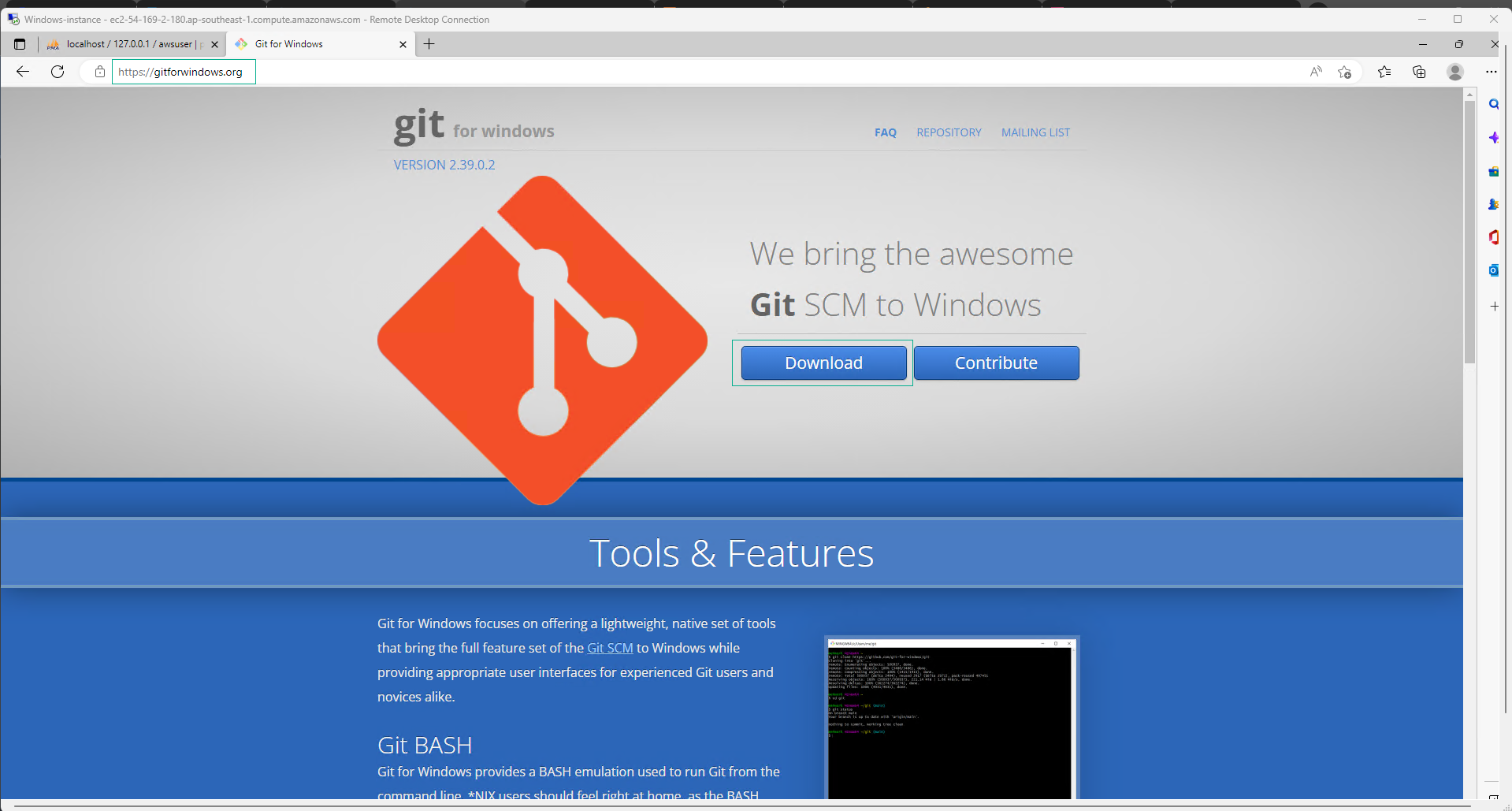1512x811 pixels.
Task: Click the Git BASH heading
Action: tap(425, 745)
